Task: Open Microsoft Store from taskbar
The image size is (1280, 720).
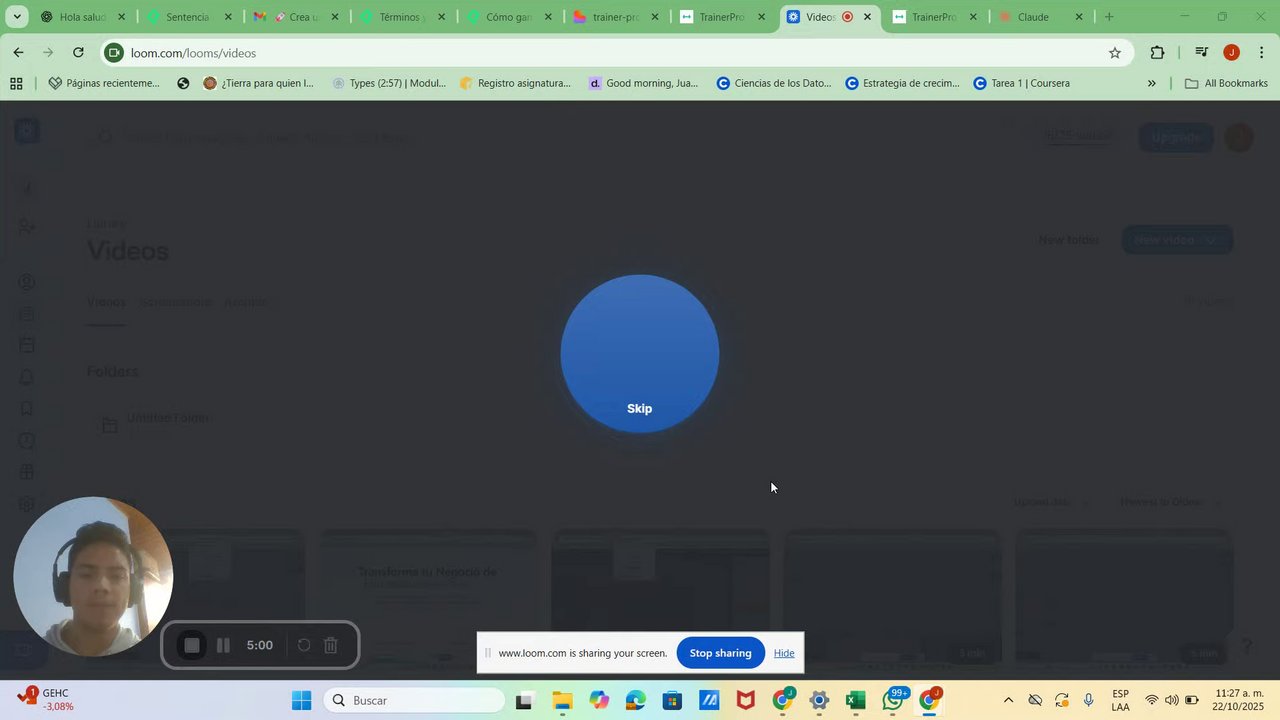Action: click(672, 701)
